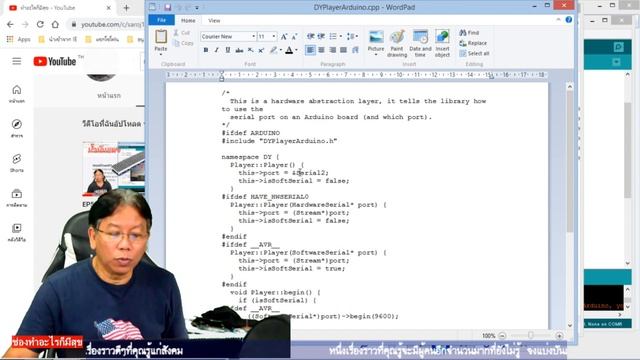Click the YouTube logo

coord(55,61)
